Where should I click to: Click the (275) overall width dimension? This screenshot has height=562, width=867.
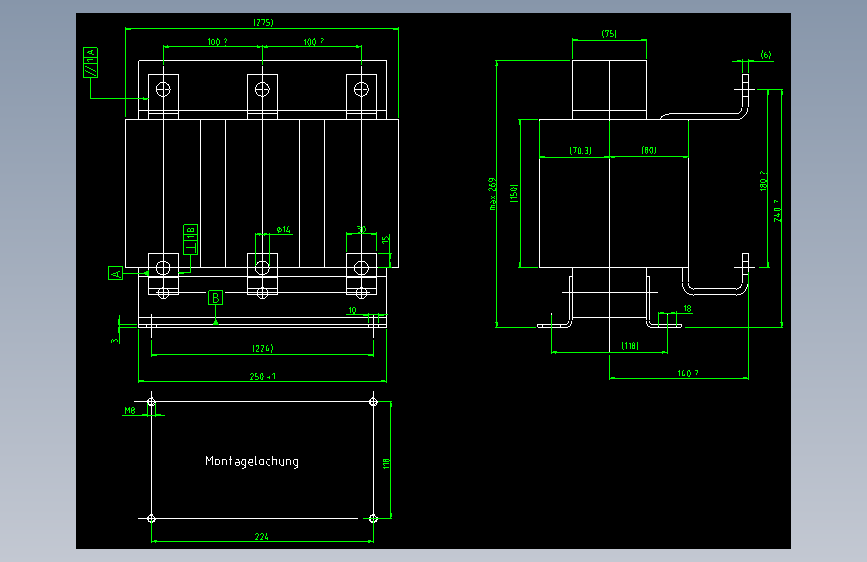(263, 23)
